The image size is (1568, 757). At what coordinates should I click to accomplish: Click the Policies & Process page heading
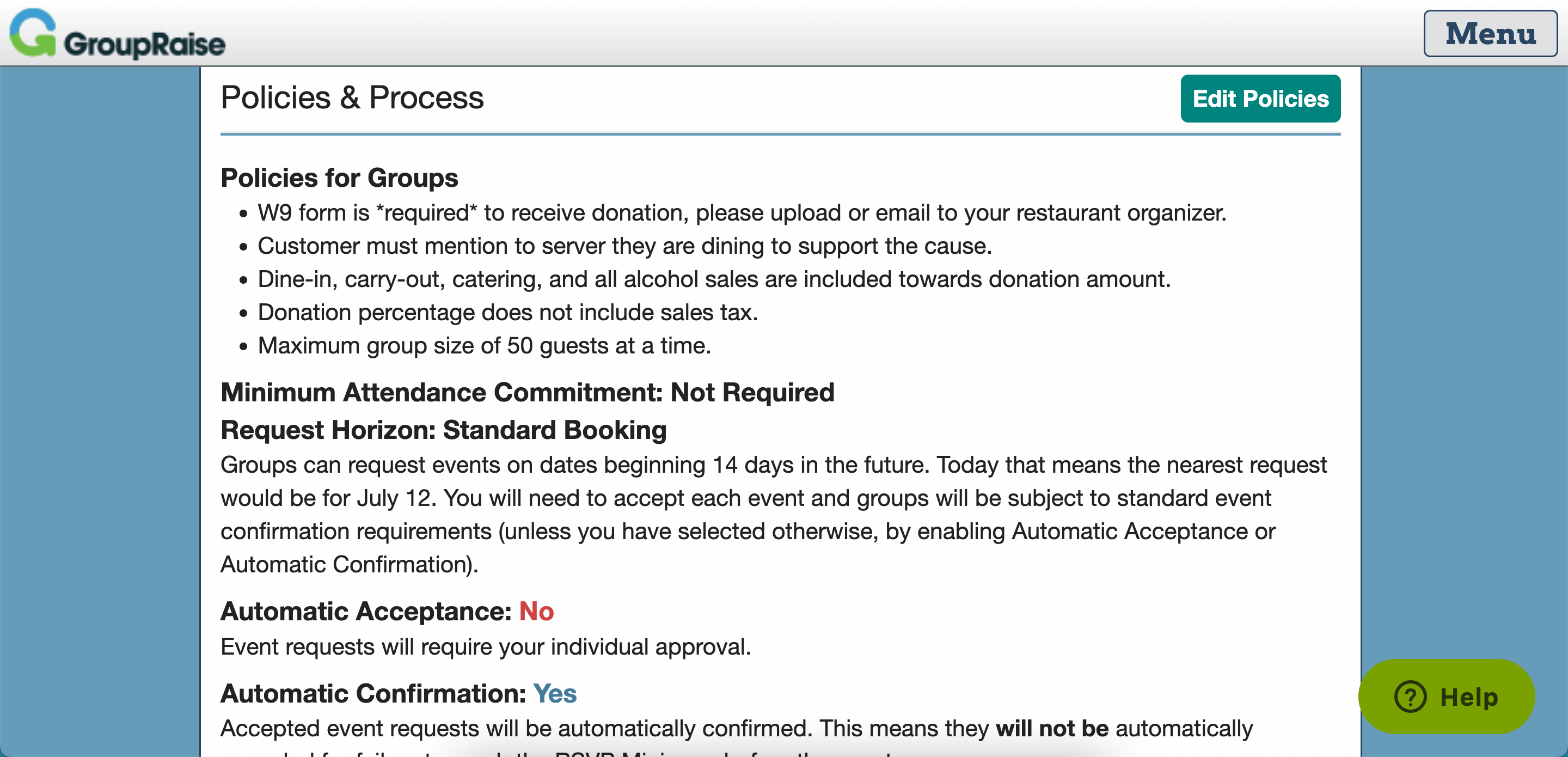click(x=352, y=97)
